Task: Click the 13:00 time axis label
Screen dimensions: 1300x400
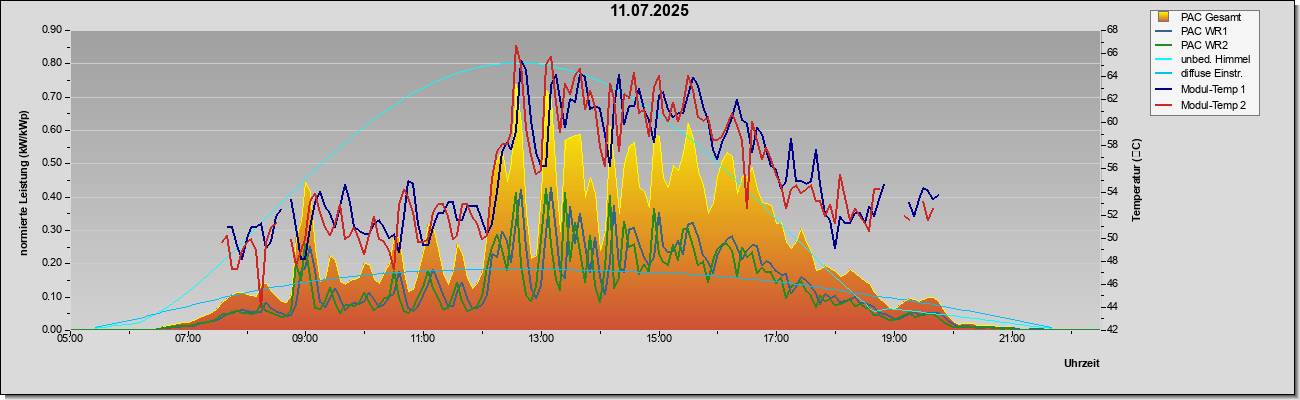Action: point(541,340)
